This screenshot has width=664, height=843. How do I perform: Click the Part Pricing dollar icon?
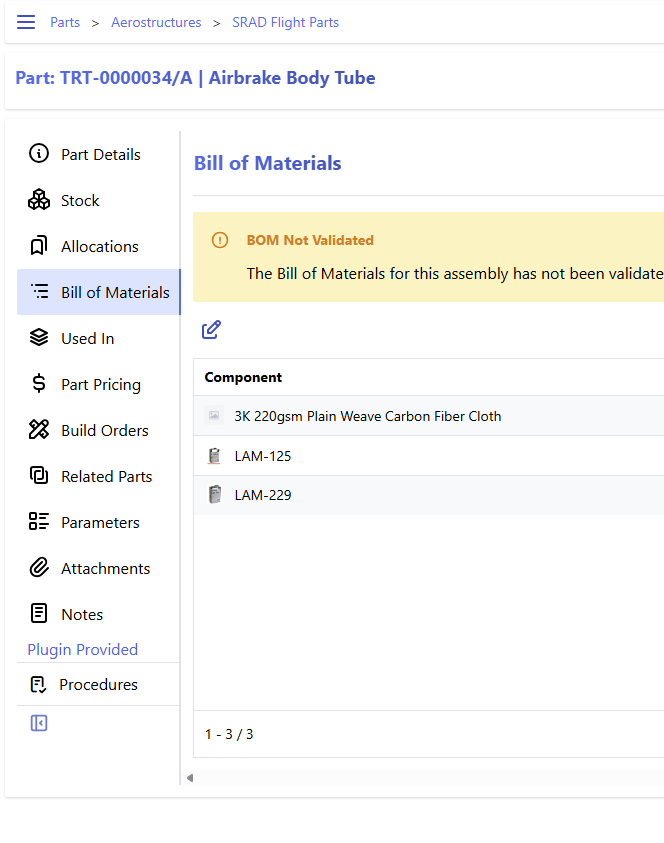[x=39, y=384]
